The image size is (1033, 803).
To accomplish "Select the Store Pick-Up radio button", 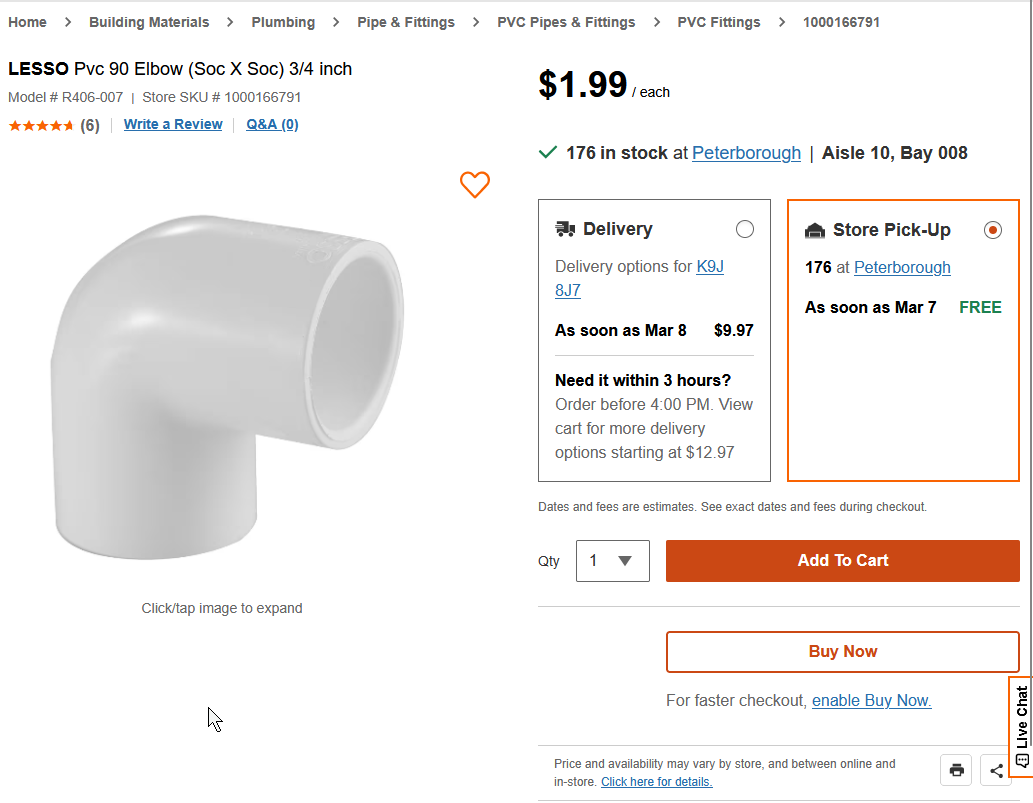I will click(992, 230).
